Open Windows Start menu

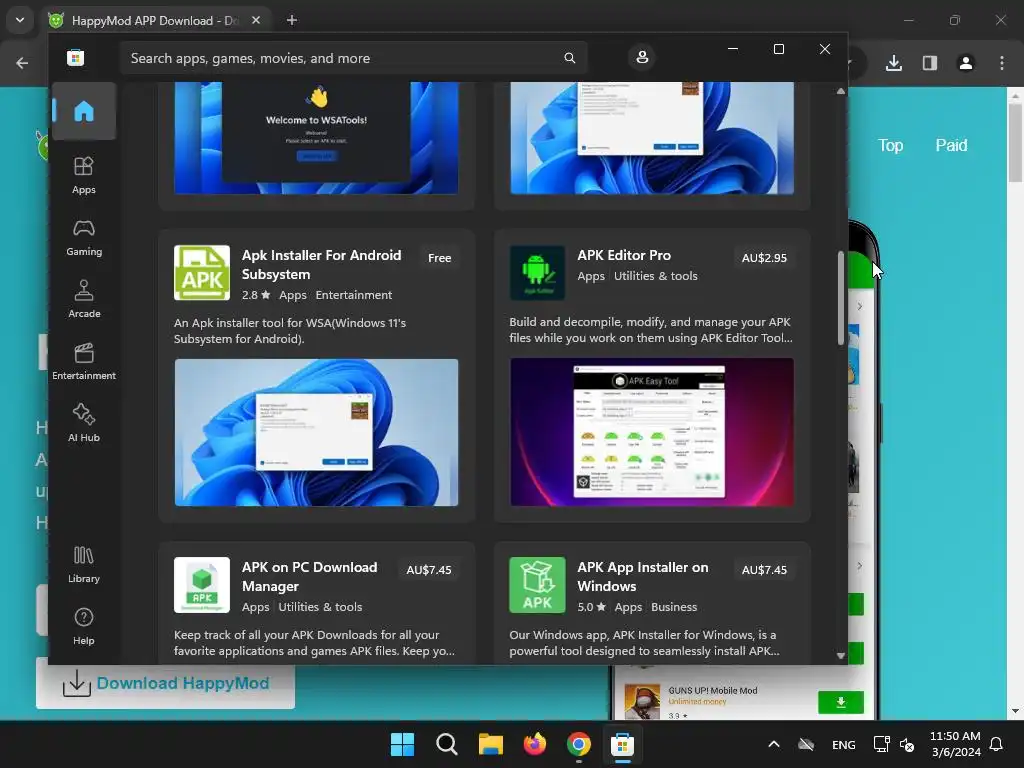(x=402, y=744)
